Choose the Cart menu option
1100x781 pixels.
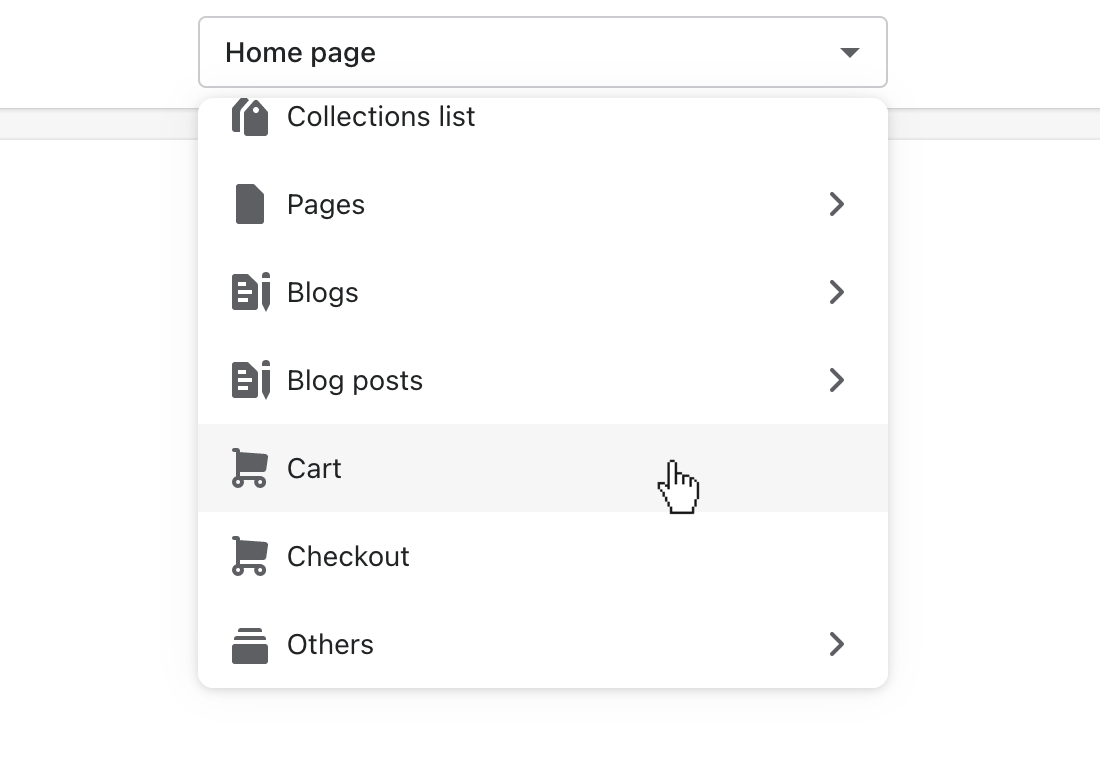coord(314,468)
